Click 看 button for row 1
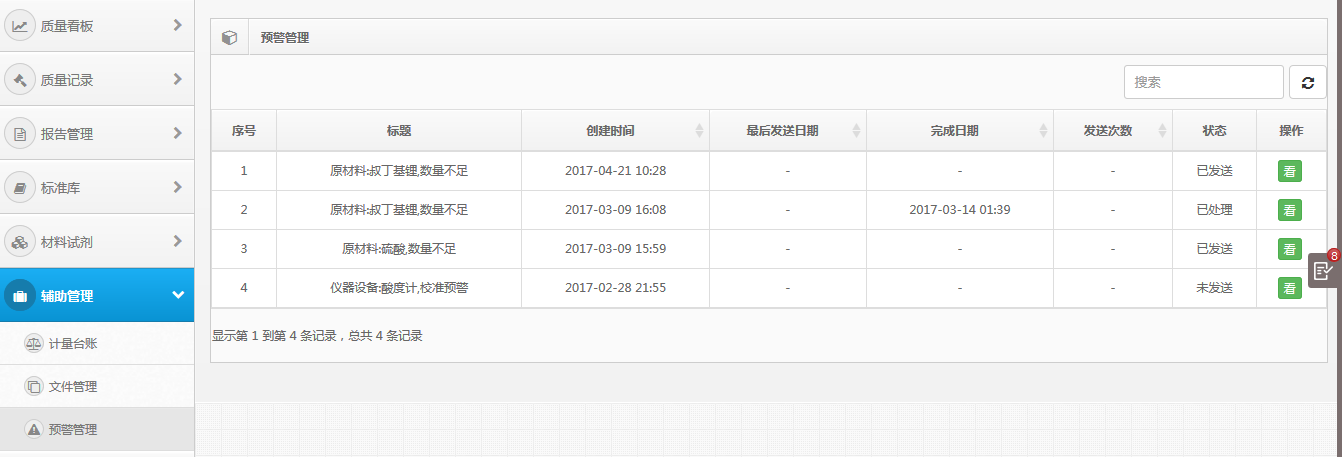This screenshot has width=1342, height=457. tap(1289, 171)
